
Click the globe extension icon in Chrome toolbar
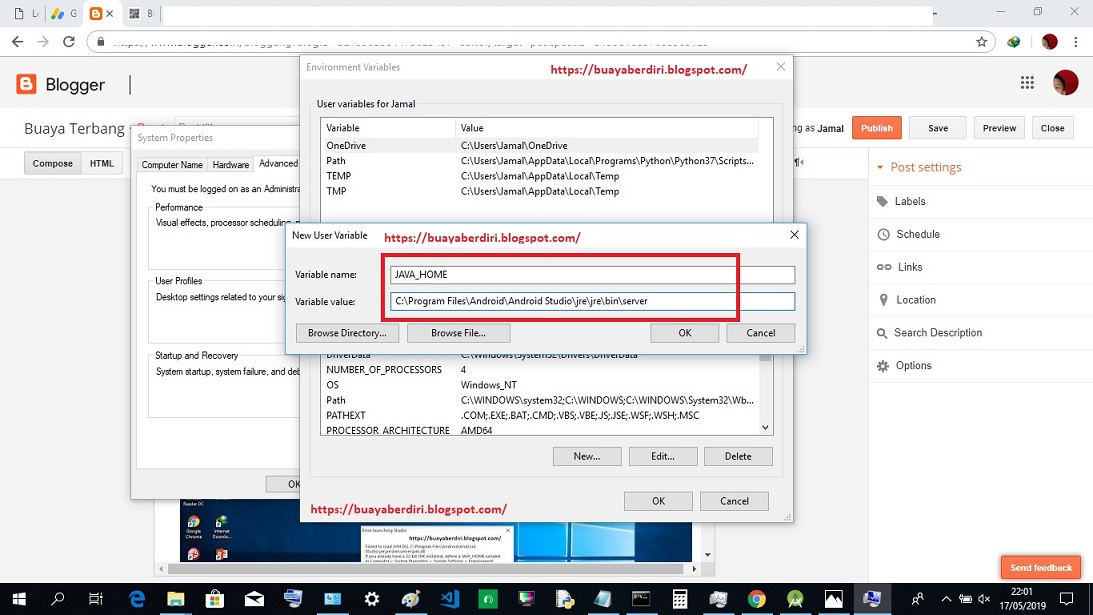click(1014, 42)
